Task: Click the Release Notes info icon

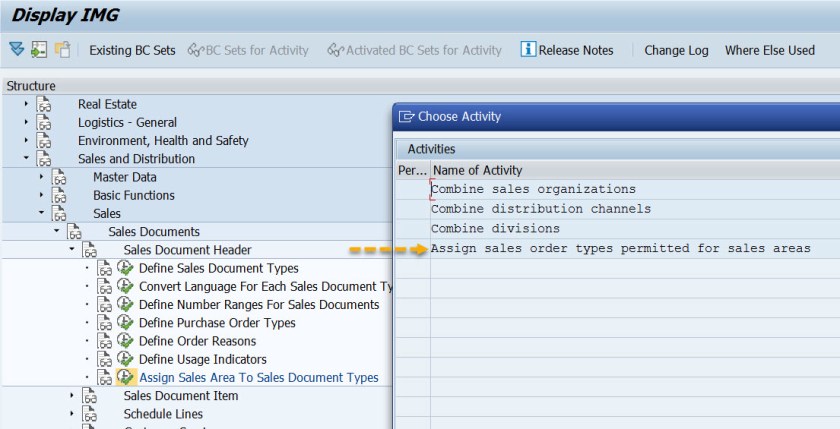Action: pos(528,50)
